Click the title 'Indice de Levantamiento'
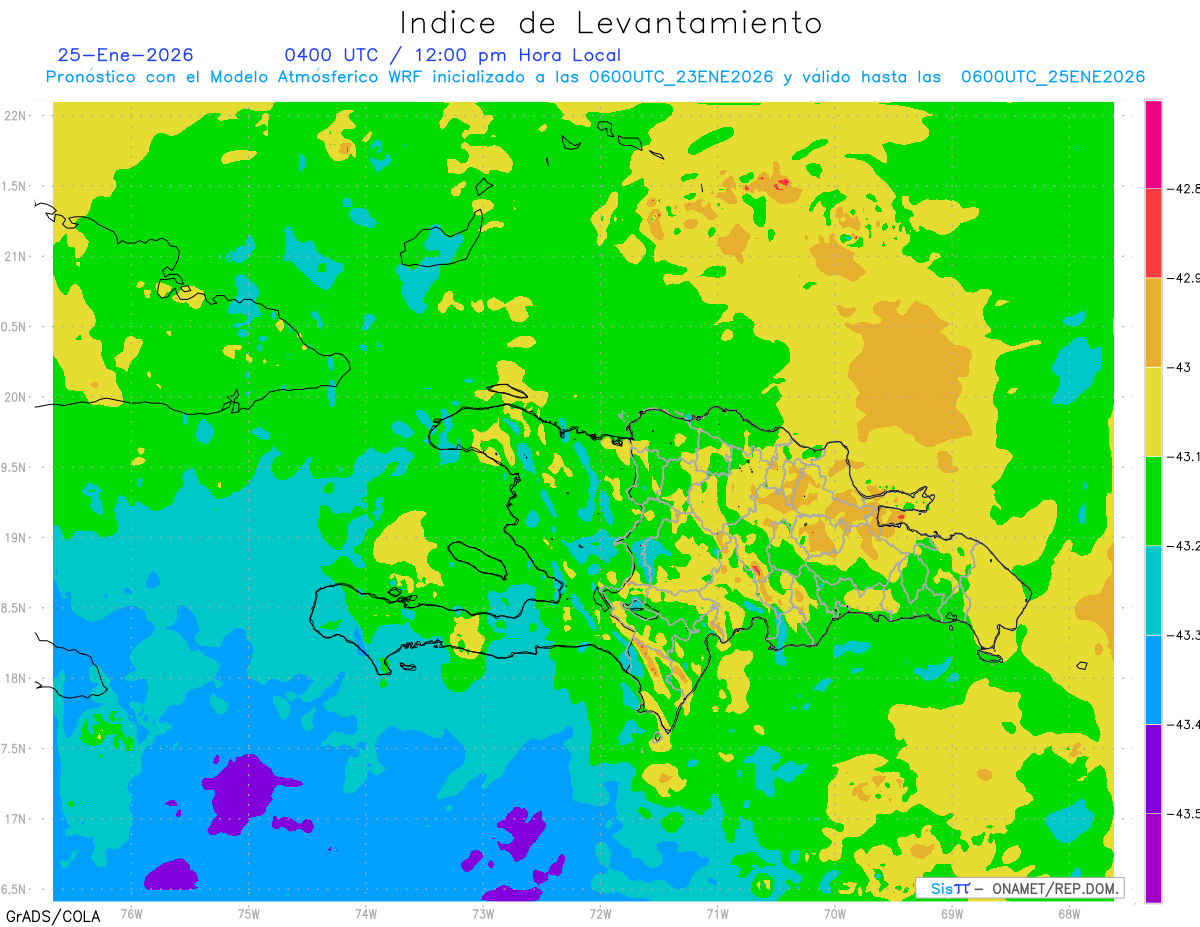1200x927 pixels. click(610, 23)
